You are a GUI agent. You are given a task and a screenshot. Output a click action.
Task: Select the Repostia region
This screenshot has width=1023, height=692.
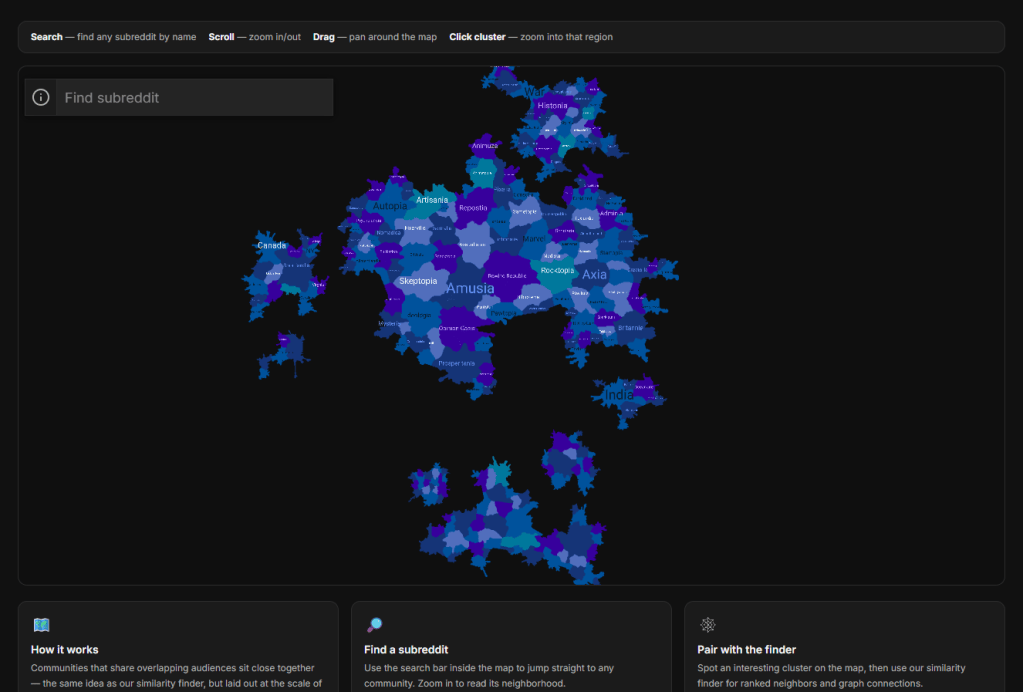pyautogui.click(x=473, y=208)
